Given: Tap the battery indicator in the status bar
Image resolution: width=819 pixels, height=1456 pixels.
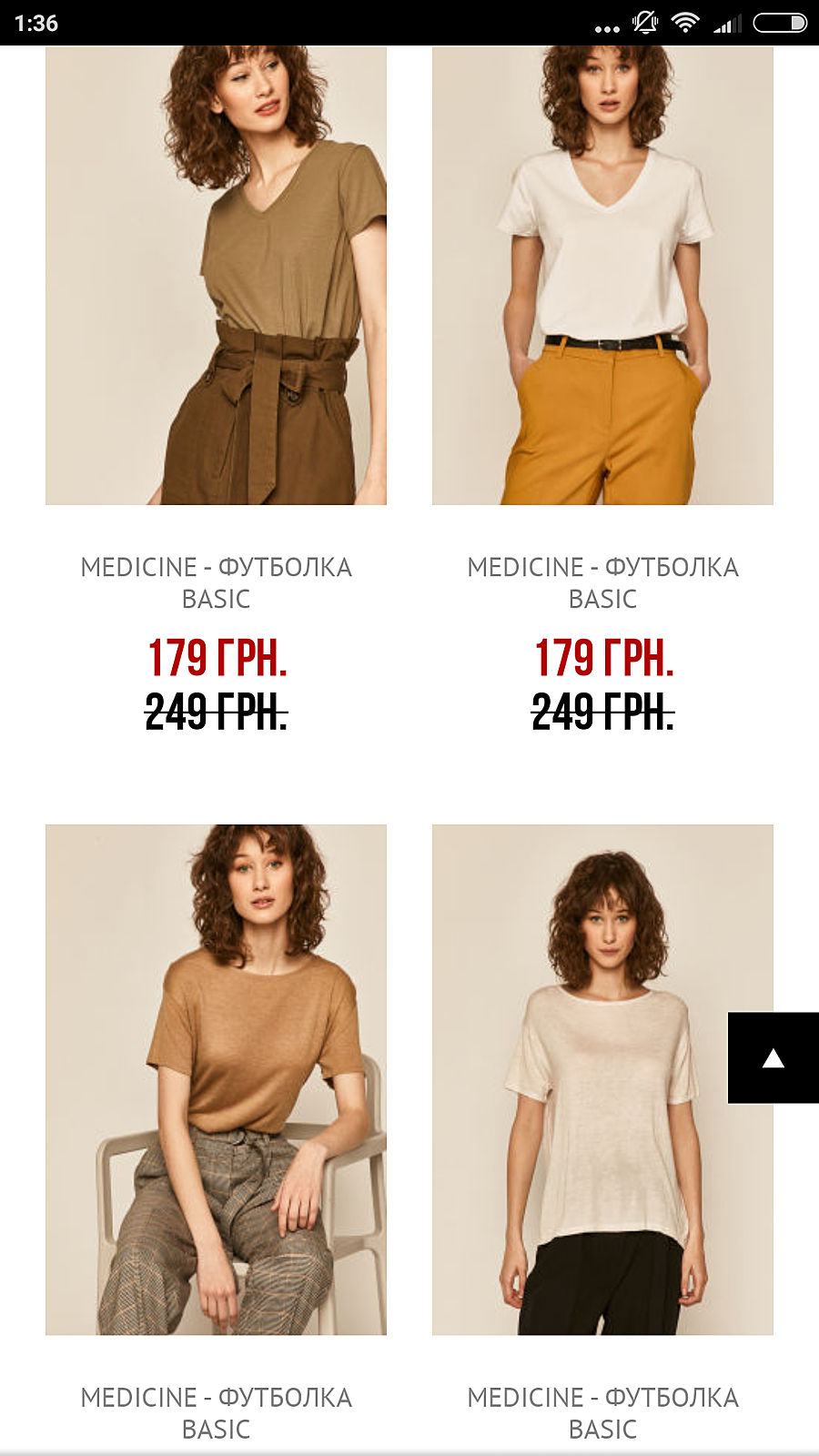Looking at the screenshot, I should click(x=780, y=23).
